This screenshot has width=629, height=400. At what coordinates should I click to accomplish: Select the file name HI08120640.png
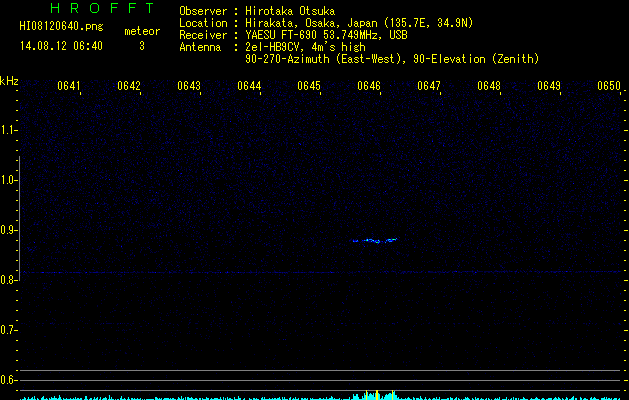pyautogui.click(x=61, y=27)
